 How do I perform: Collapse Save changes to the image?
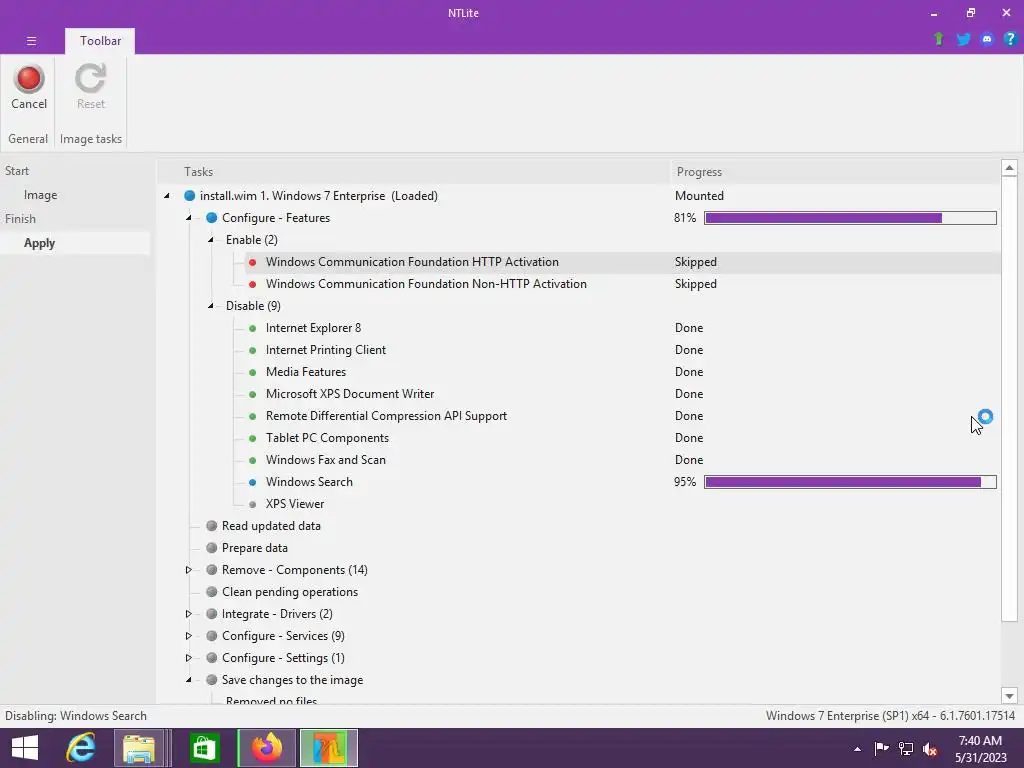tap(189, 680)
